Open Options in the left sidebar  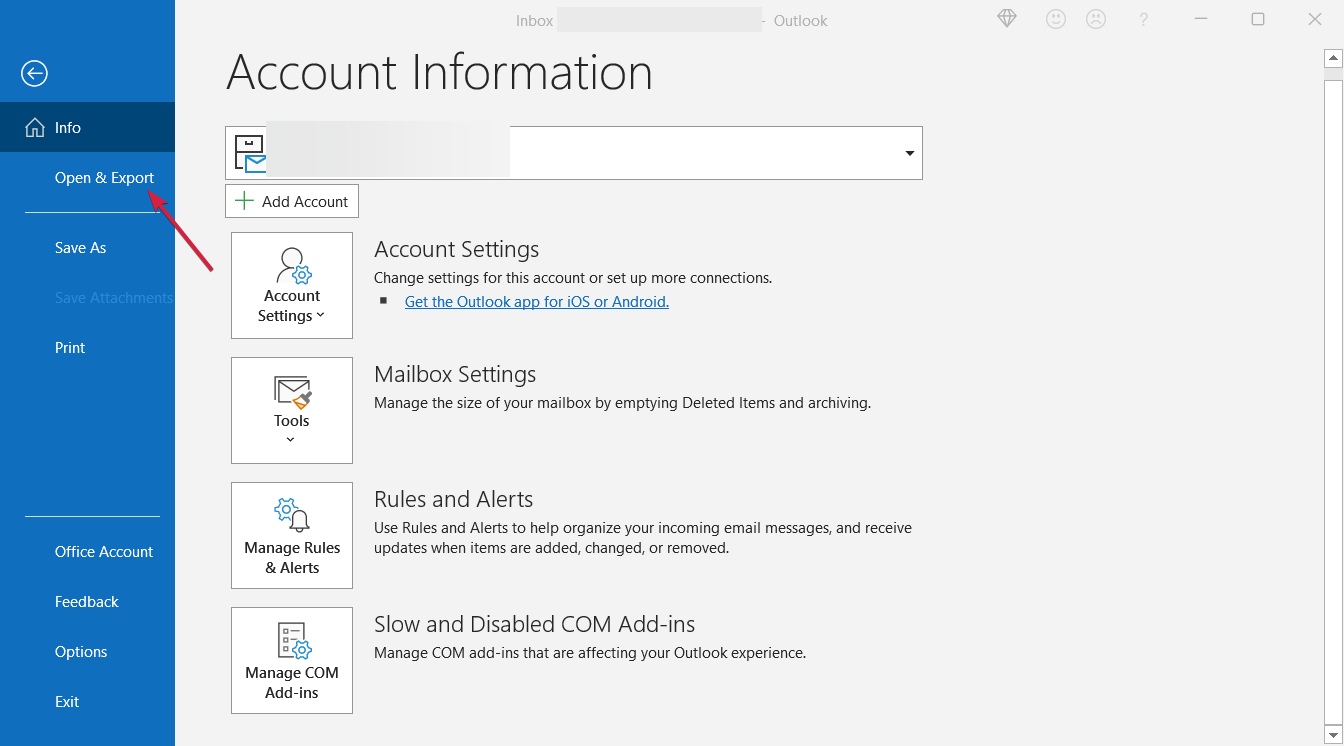point(81,652)
